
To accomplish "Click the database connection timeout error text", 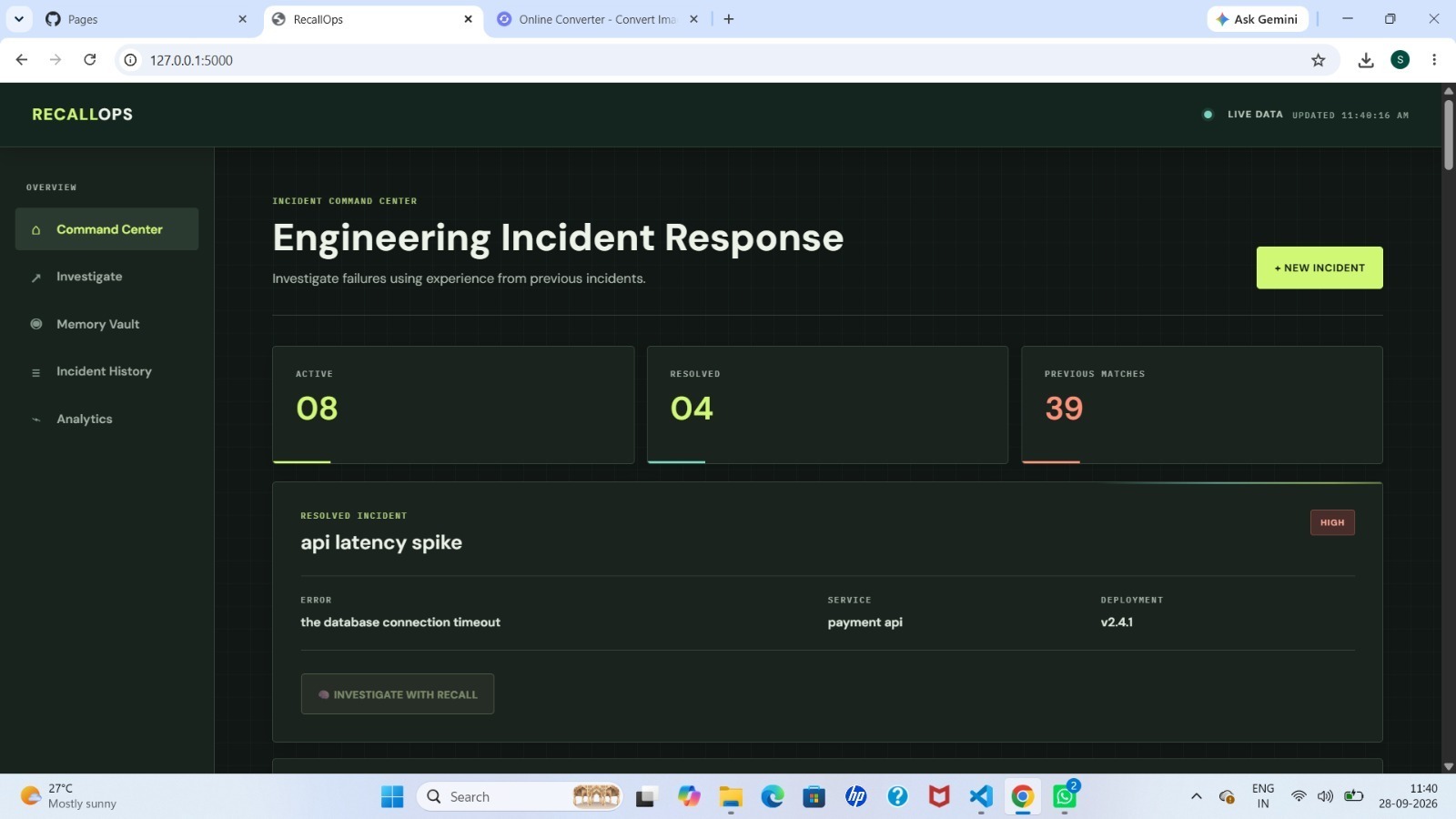I will [x=400, y=622].
